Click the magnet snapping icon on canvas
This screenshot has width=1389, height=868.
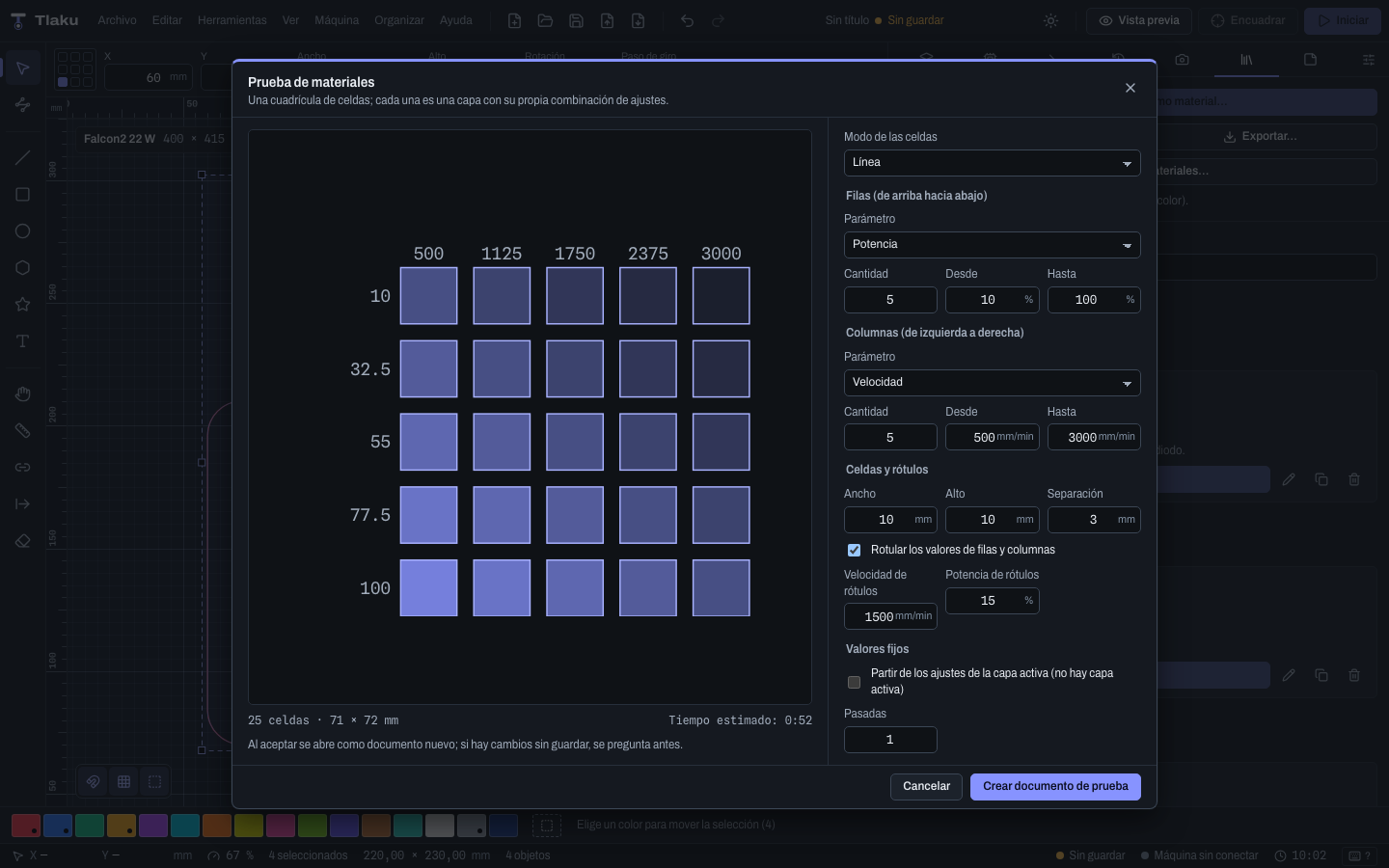93,781
